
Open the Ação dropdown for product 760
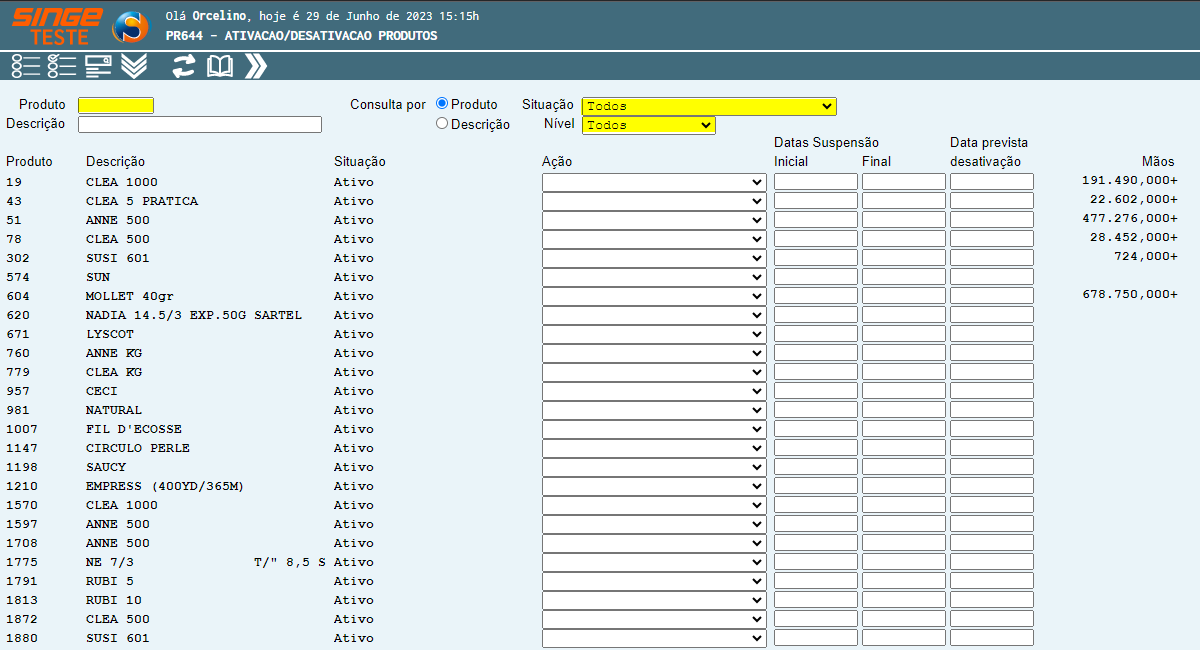654,353
